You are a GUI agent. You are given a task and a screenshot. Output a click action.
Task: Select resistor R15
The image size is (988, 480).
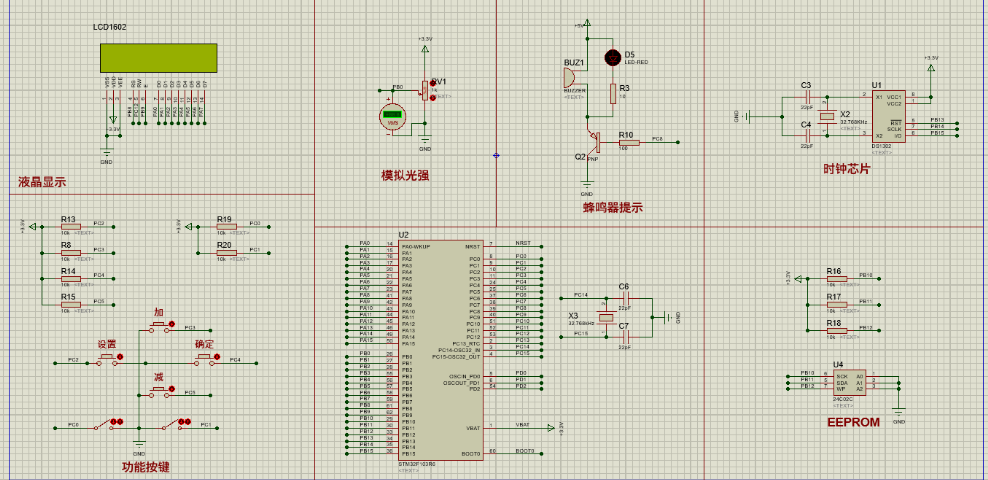pyautogui.click(x=71, y=304)
